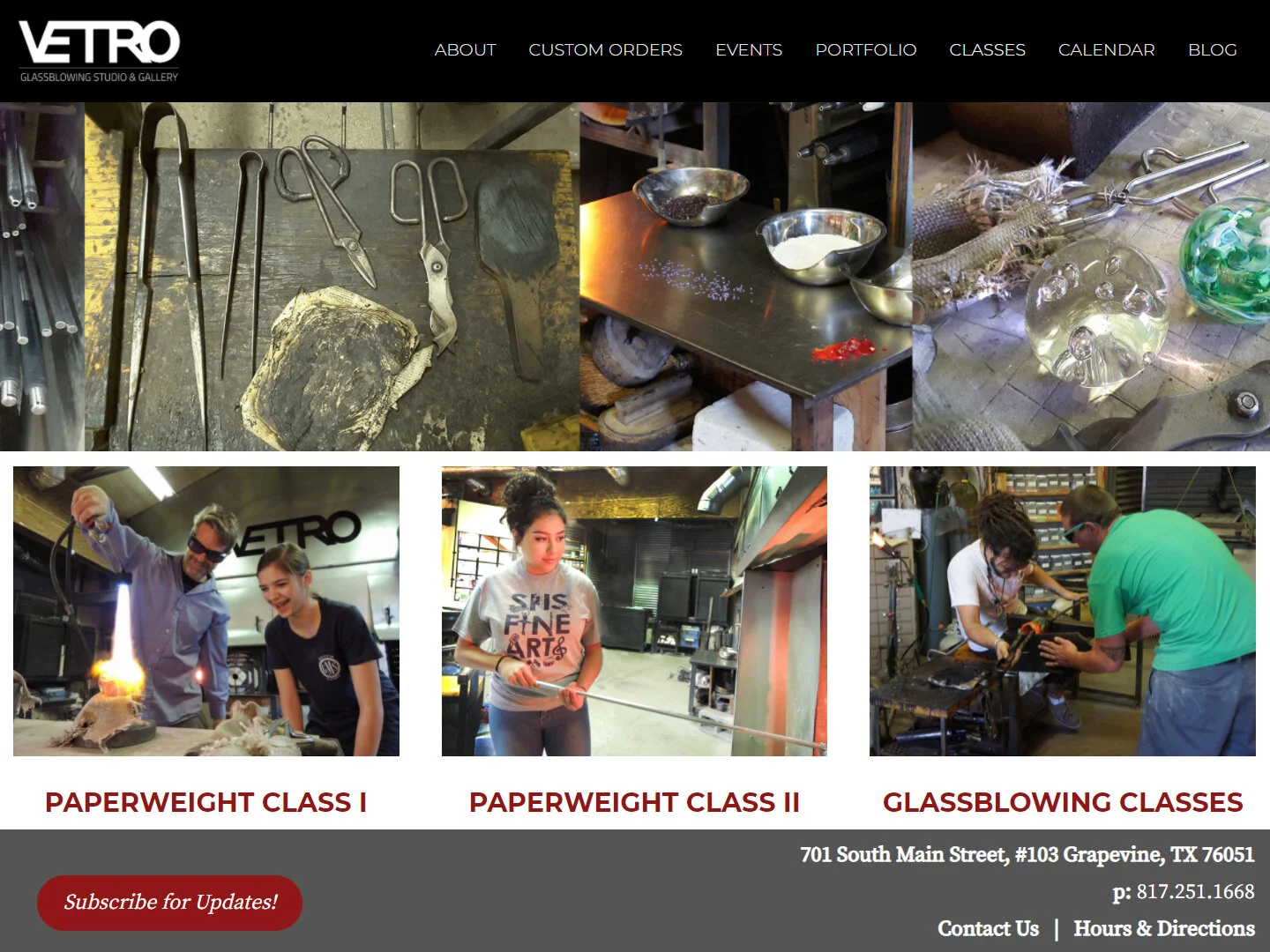Click the Subscribe for Updates button
Image resolution: width=1270 pixels, height=952 pixels.
click(x=169, y=903)
